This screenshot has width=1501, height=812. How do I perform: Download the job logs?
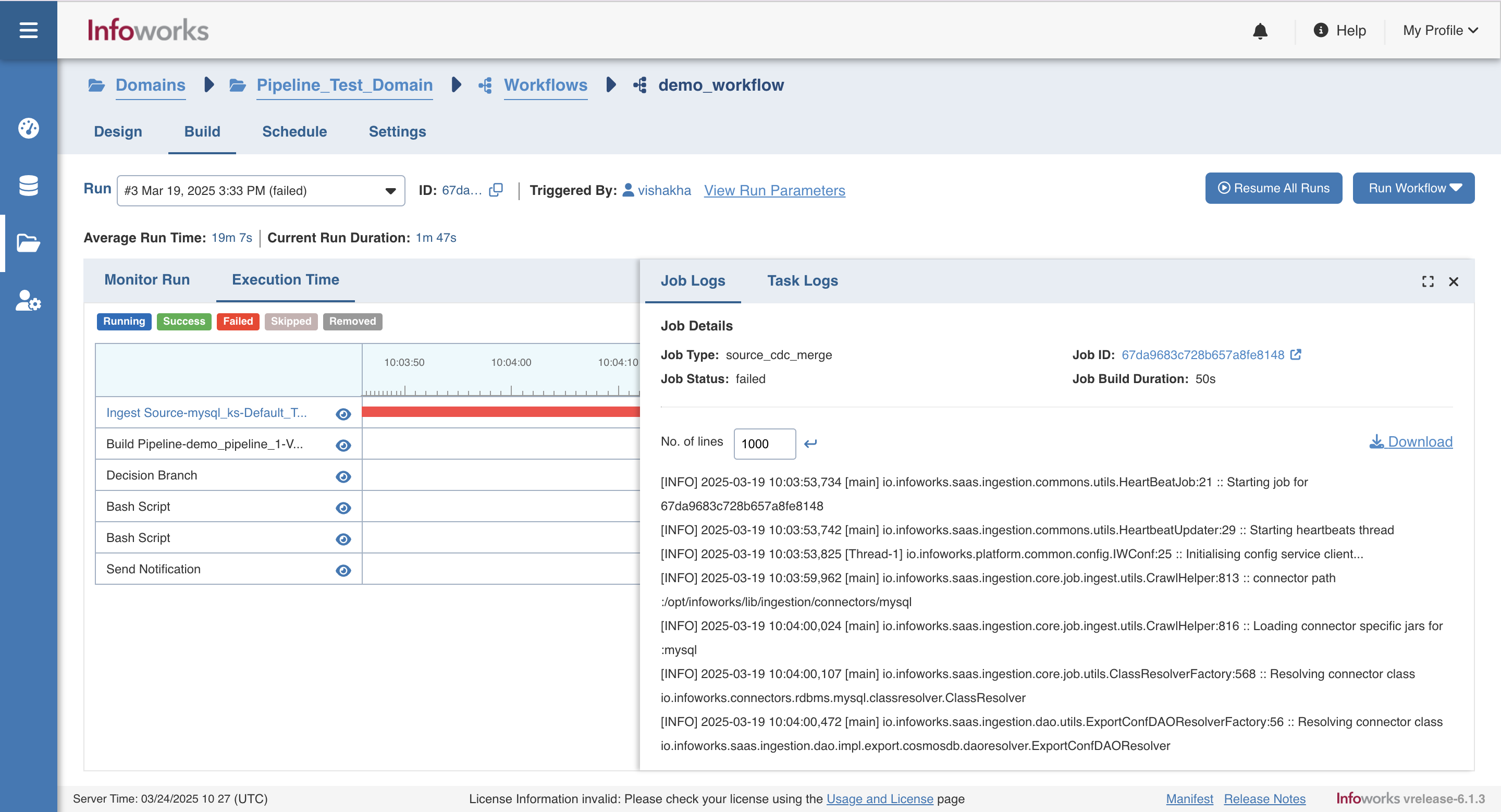[x=1411, y=441]
